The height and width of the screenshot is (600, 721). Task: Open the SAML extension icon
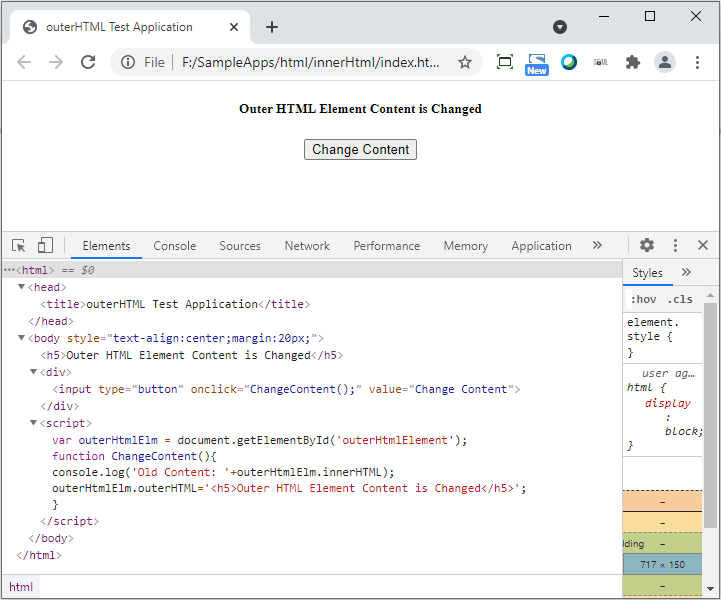pyautogui.click(x=601, y=62)
